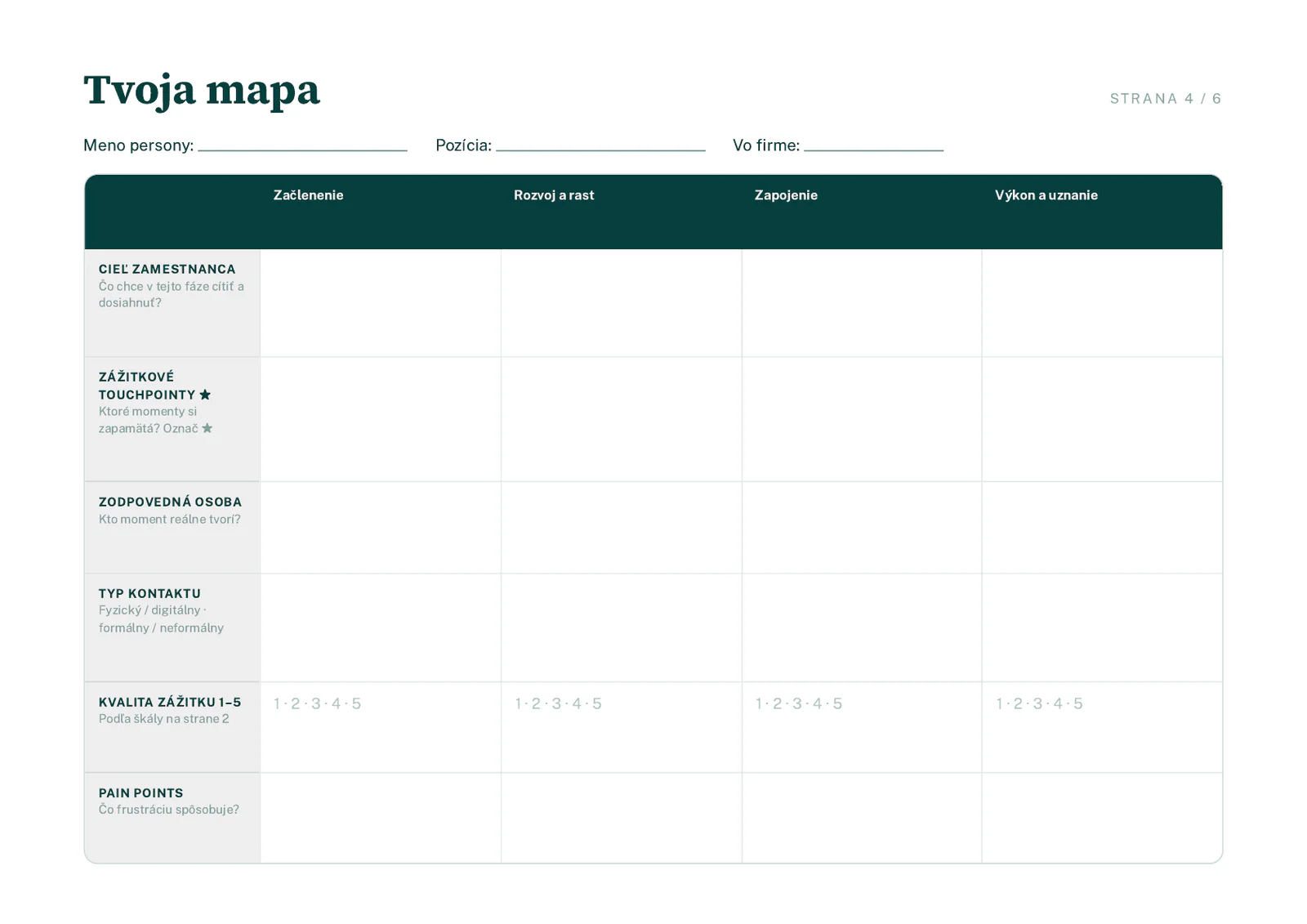Click the 1–5 scale in the Začlenenie column

click(x=317, y=703)
